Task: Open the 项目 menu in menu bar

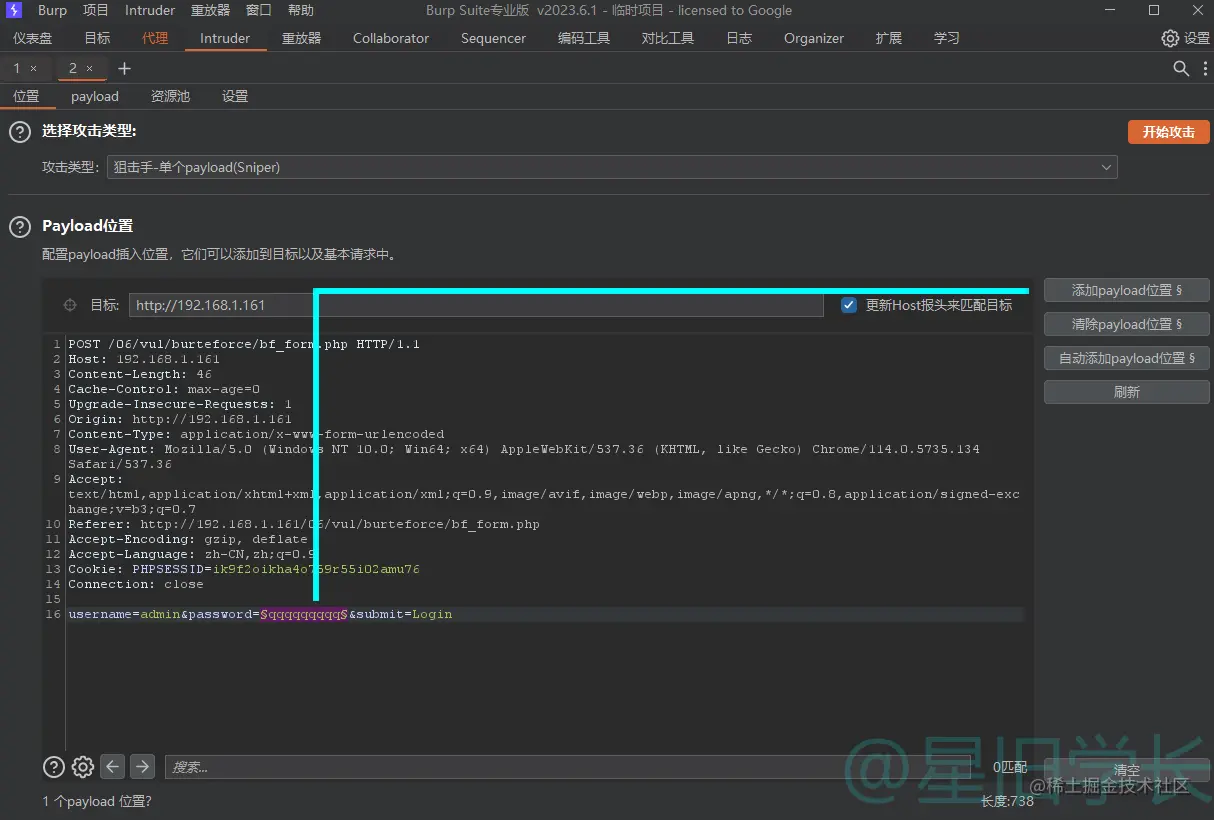Action: tap(96, 10)
